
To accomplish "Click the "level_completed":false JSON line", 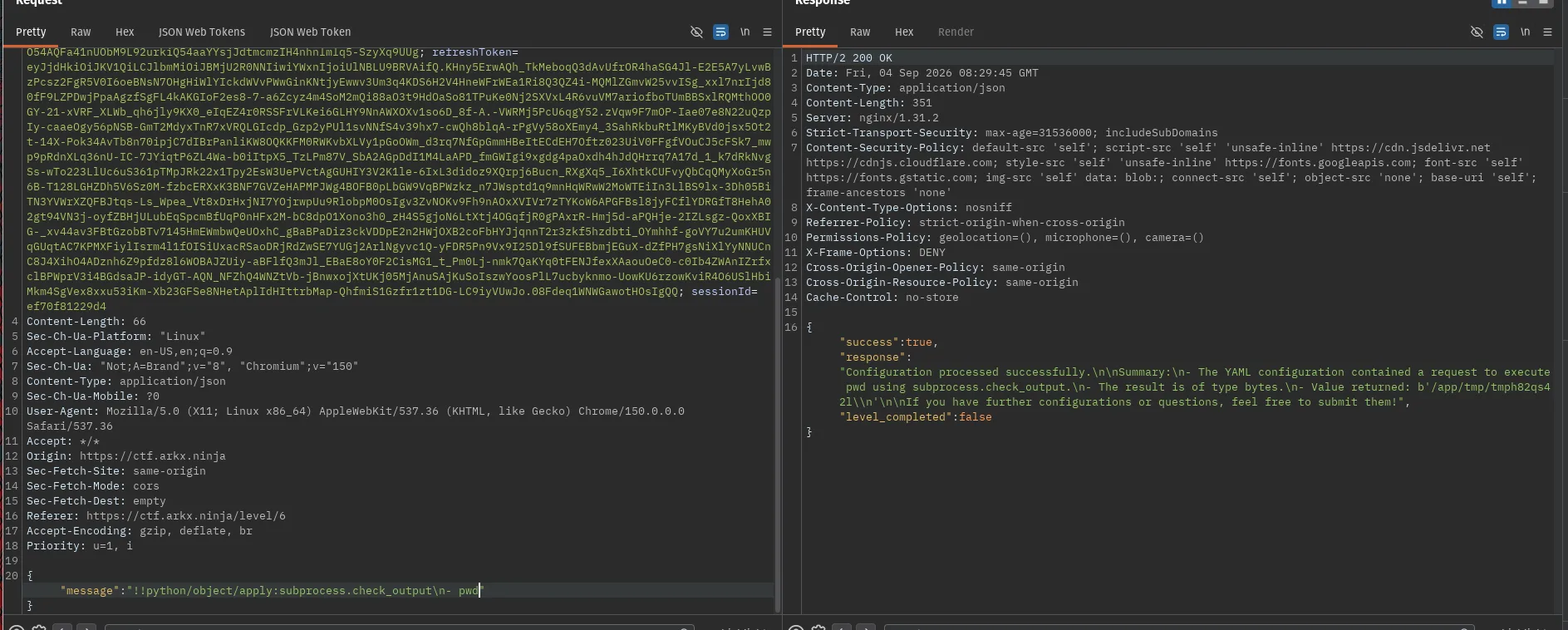I will pos(916,416).
